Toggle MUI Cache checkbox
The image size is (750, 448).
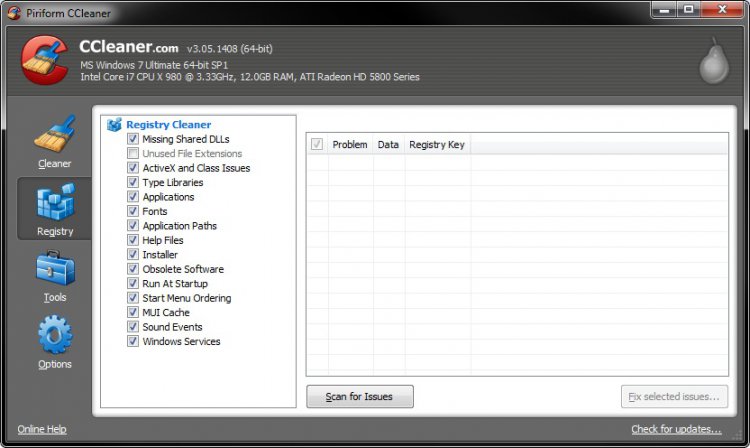pyautogui.click(x=133, y=312)
